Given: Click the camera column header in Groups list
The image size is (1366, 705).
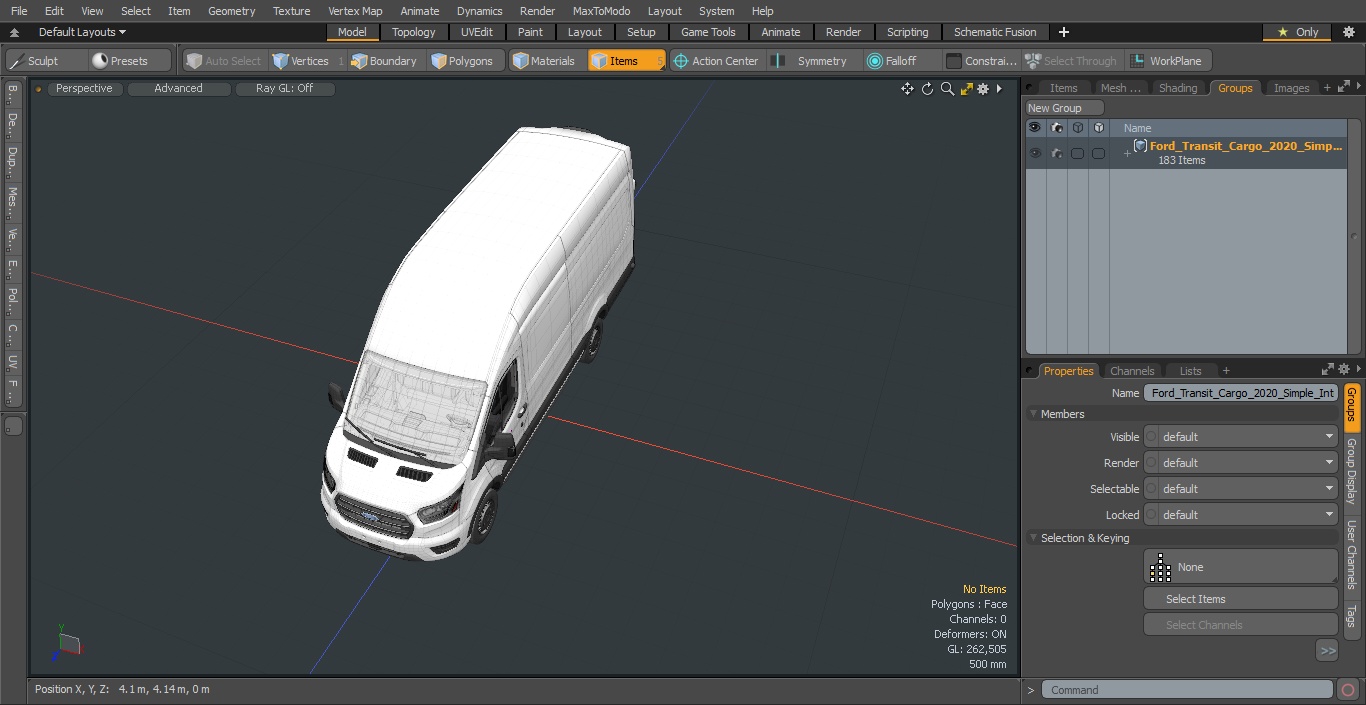Looking at the screenshot, I should click(1057, 128).
